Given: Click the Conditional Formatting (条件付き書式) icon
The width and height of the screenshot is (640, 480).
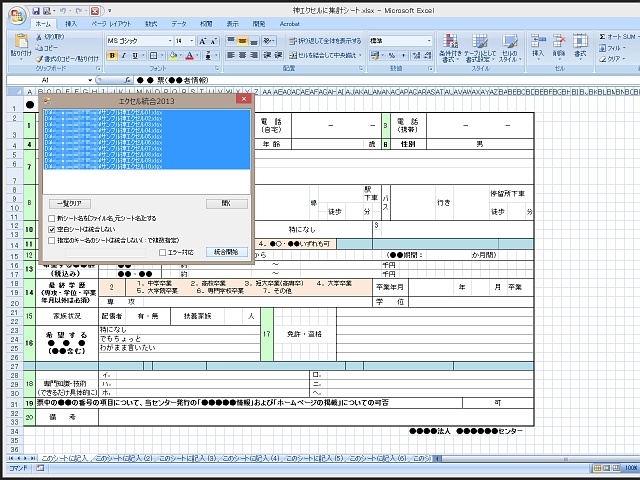Looking at the screenshot, I should click(x=448, y=46).
